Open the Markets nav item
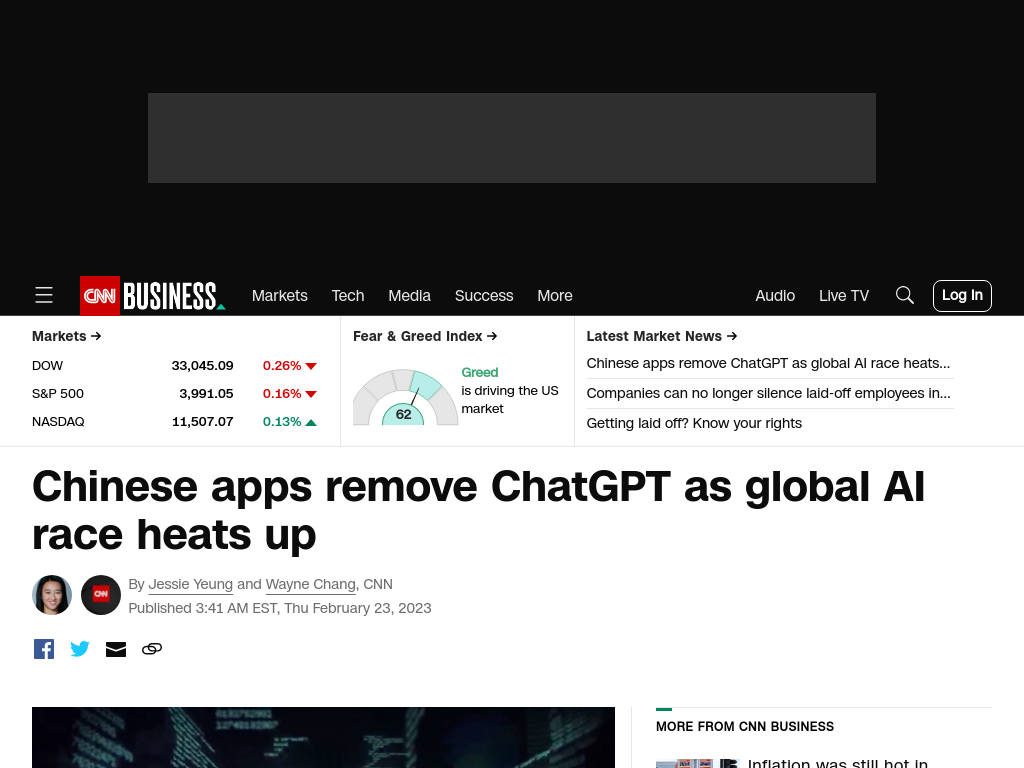Viewport: 1024px width, 768px height. pos(280,296)
